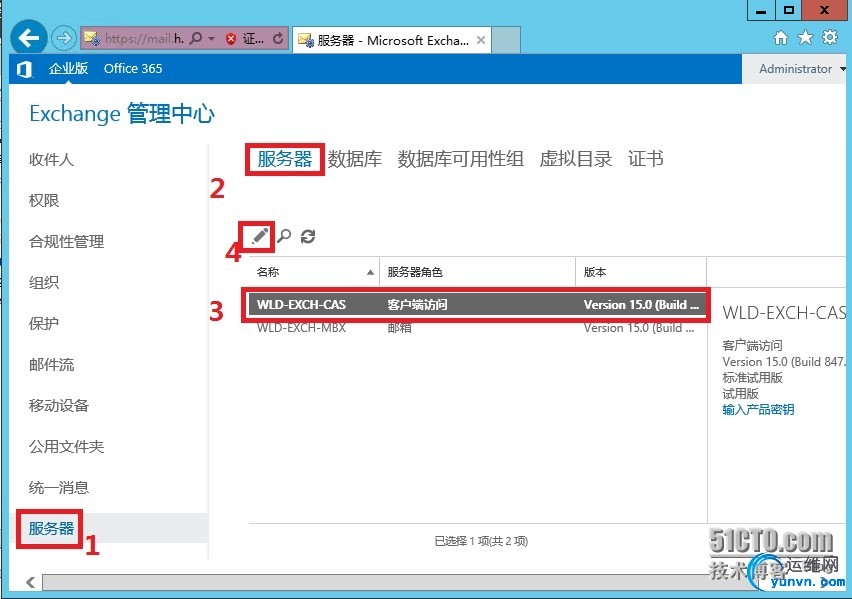Click the pencil edit icon

pos(260,236)
